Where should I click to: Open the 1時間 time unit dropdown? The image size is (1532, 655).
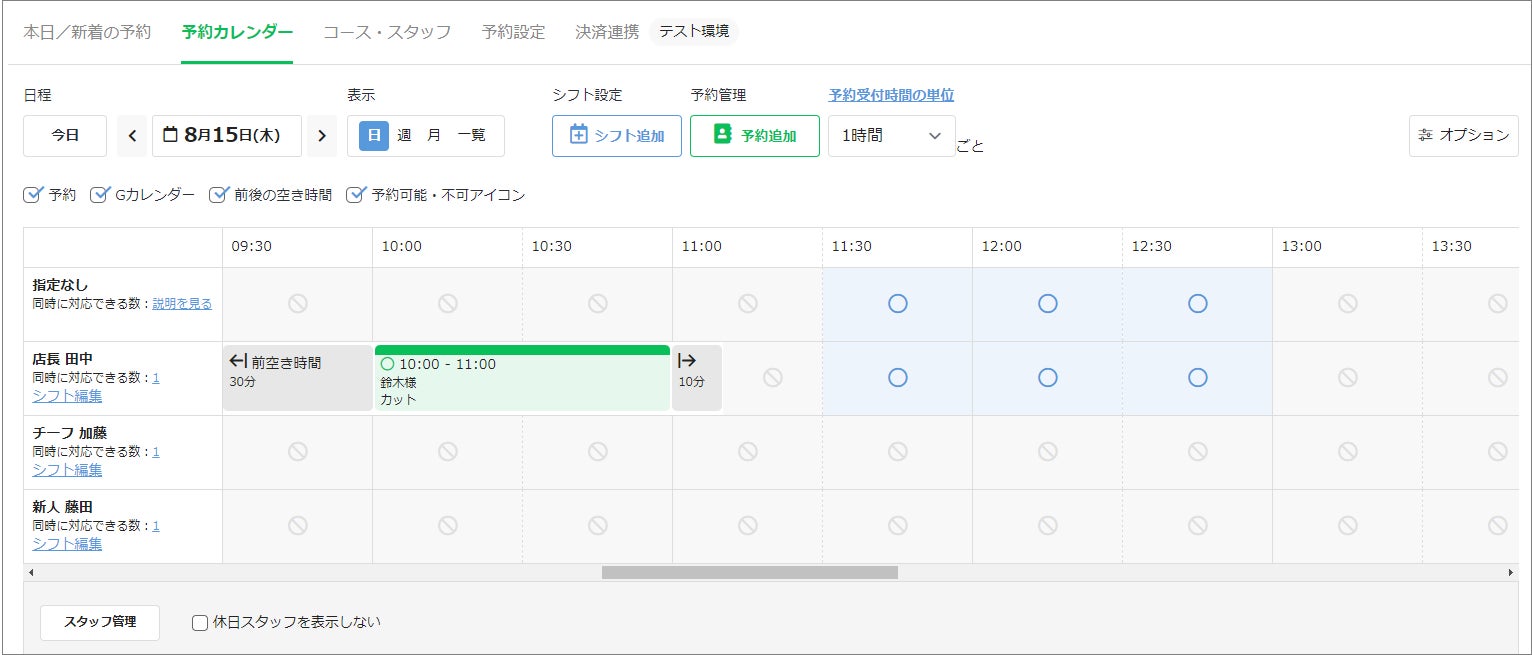[891, 136]
